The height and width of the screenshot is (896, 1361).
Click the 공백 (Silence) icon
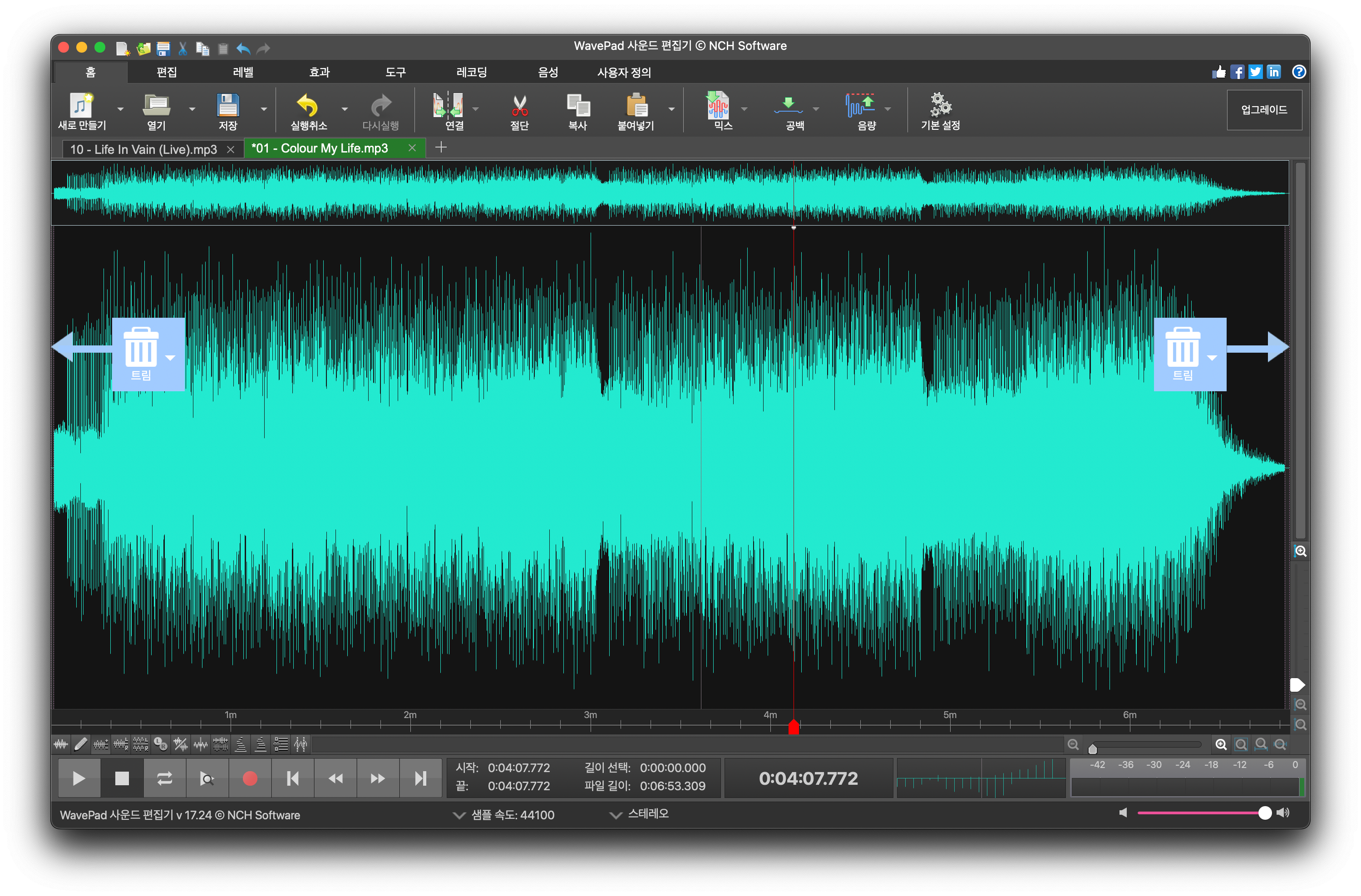(x=789, y=105)
